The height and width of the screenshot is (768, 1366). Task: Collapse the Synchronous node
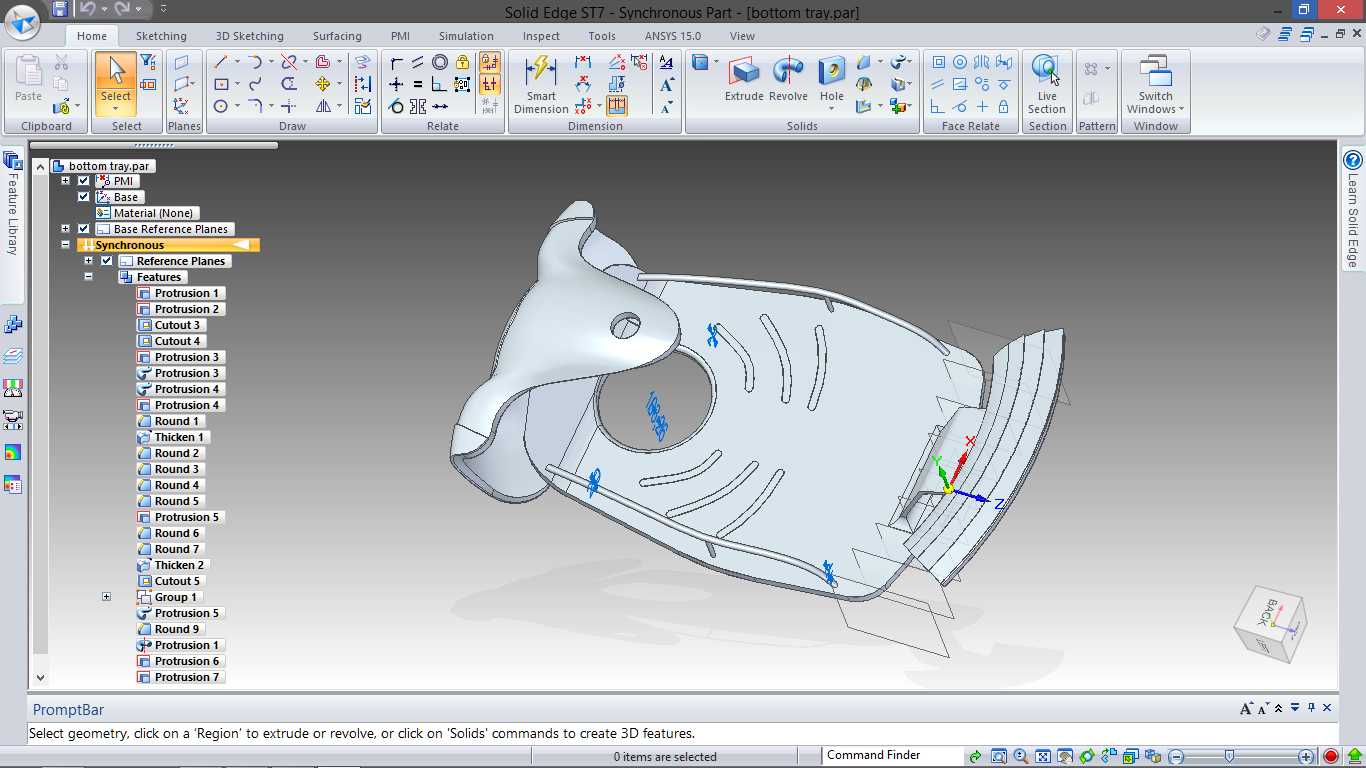click(65, 245)
